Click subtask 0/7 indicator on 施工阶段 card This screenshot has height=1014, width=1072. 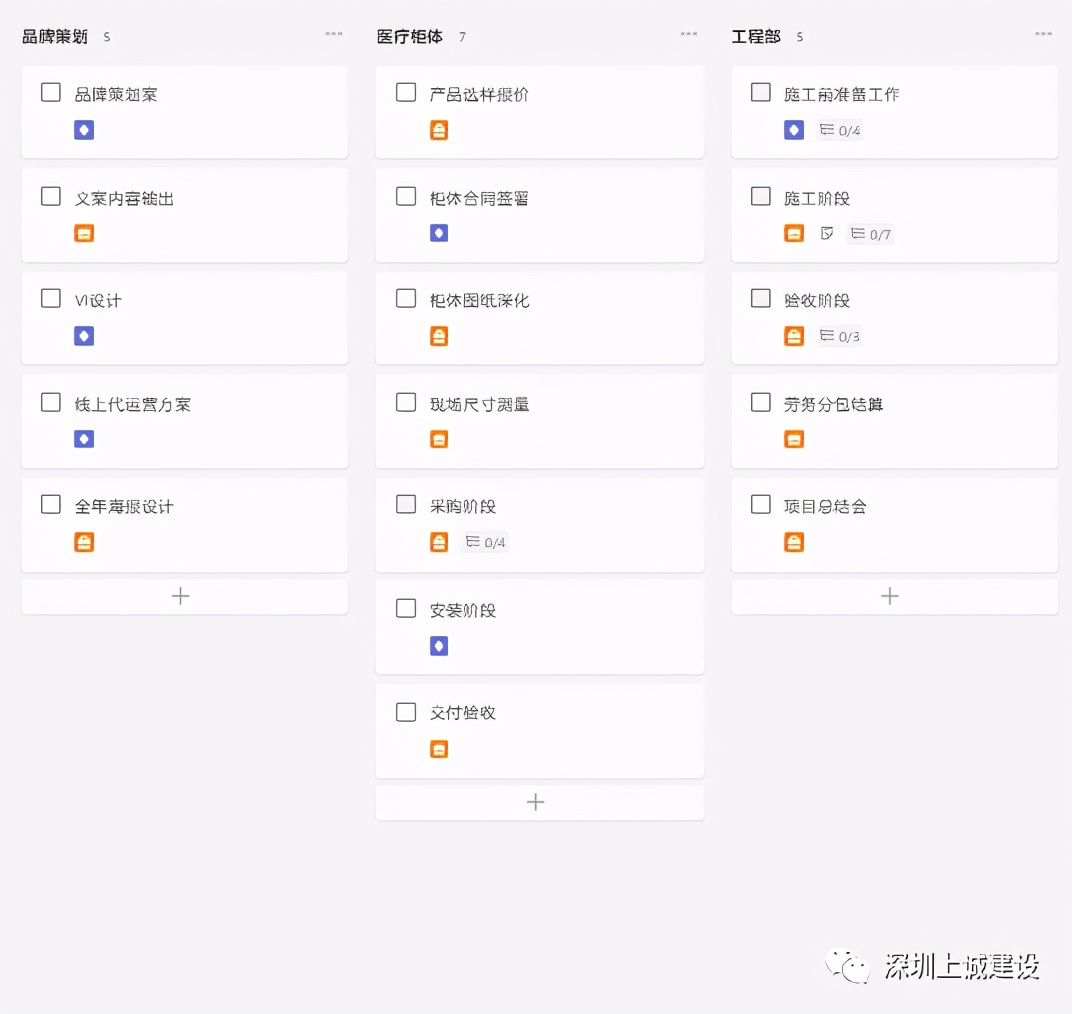(870, 234)
